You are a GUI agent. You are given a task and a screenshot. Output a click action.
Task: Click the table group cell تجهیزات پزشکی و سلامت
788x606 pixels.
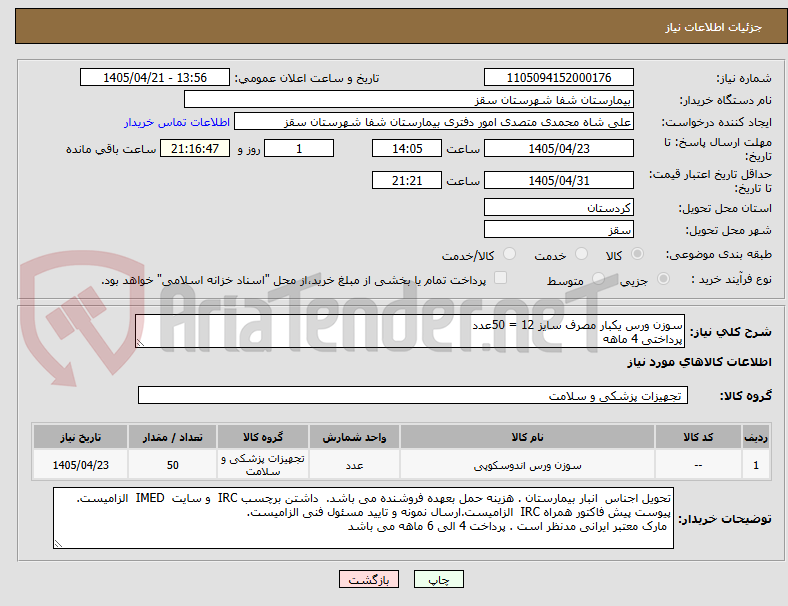[263, 465]
